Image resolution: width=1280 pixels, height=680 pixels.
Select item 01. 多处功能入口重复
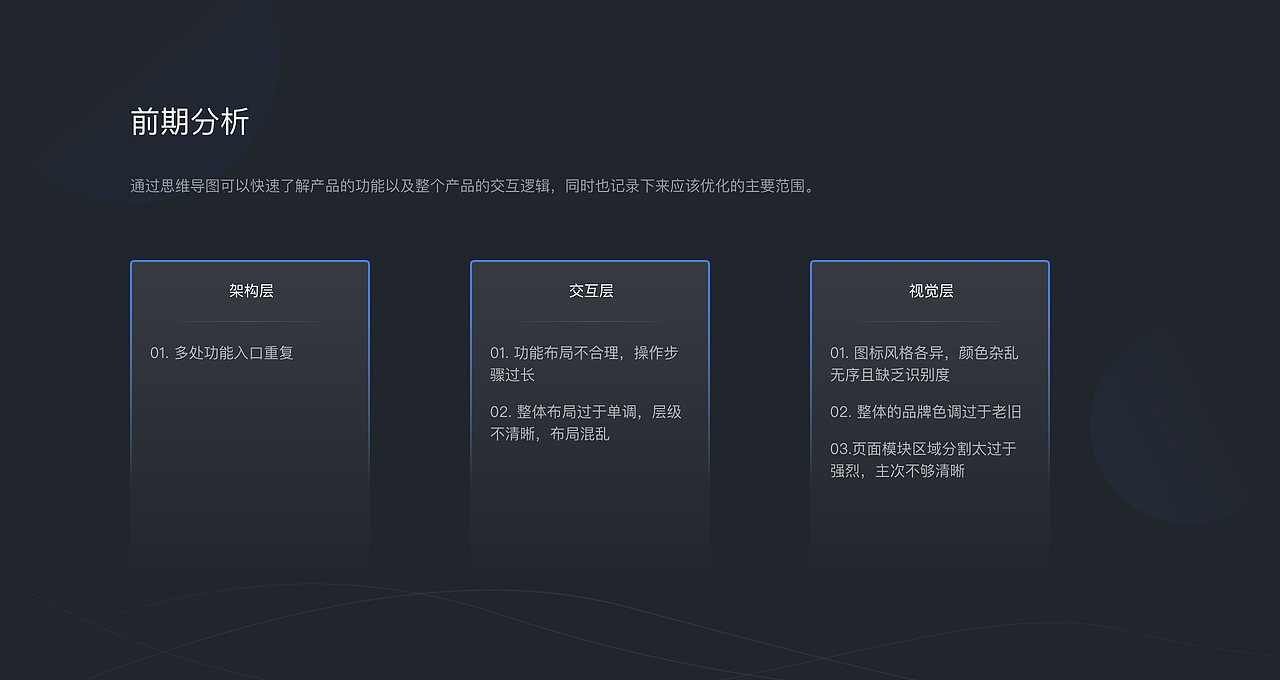[222, 353]
